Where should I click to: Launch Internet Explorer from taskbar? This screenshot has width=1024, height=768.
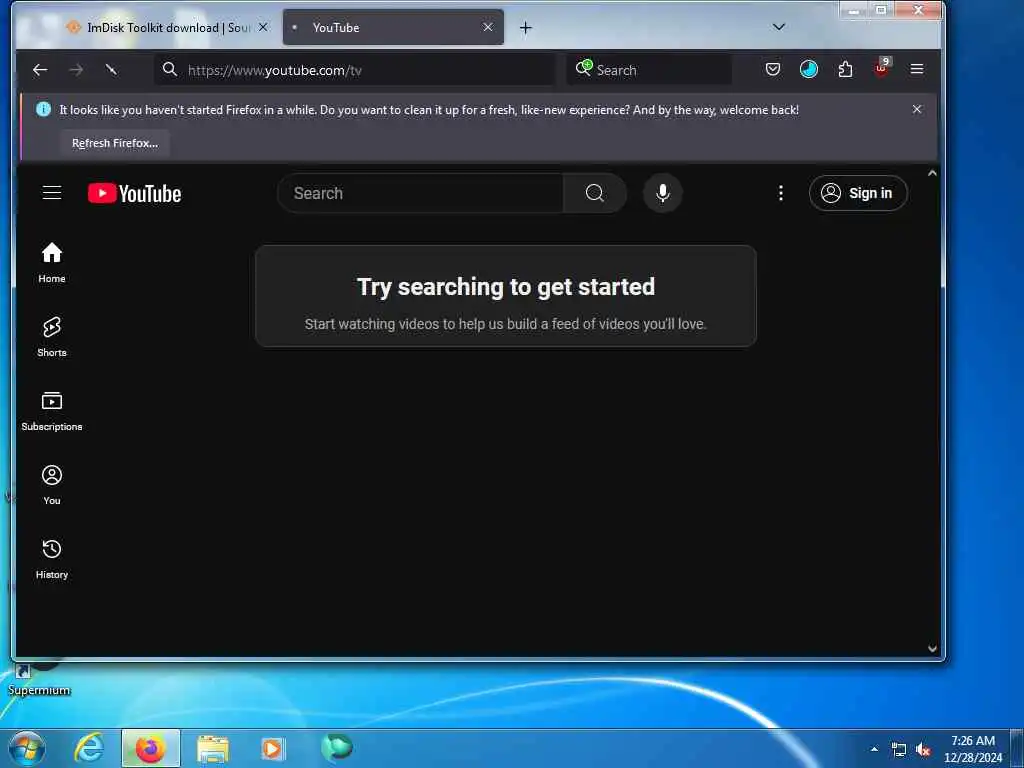click(x=89, y=748)
